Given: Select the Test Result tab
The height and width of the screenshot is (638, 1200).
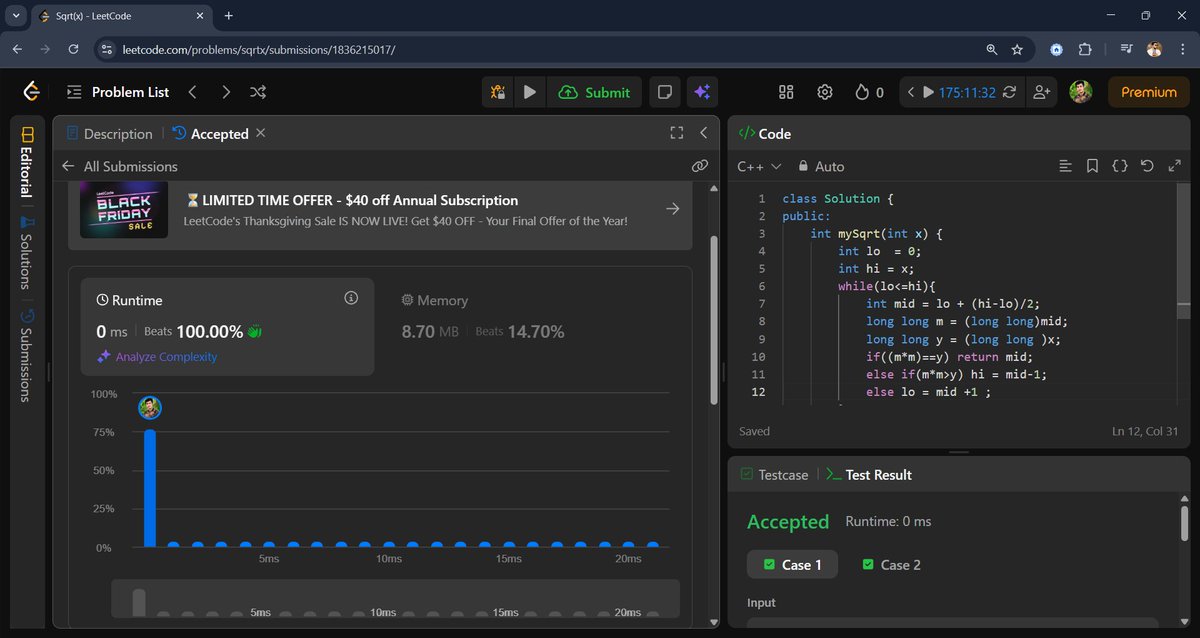Looking at the screenshot, I should click(869, 475).
